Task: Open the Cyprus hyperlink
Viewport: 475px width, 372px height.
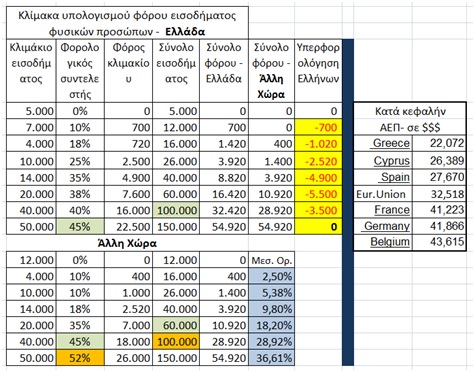Action: (392, 161)
